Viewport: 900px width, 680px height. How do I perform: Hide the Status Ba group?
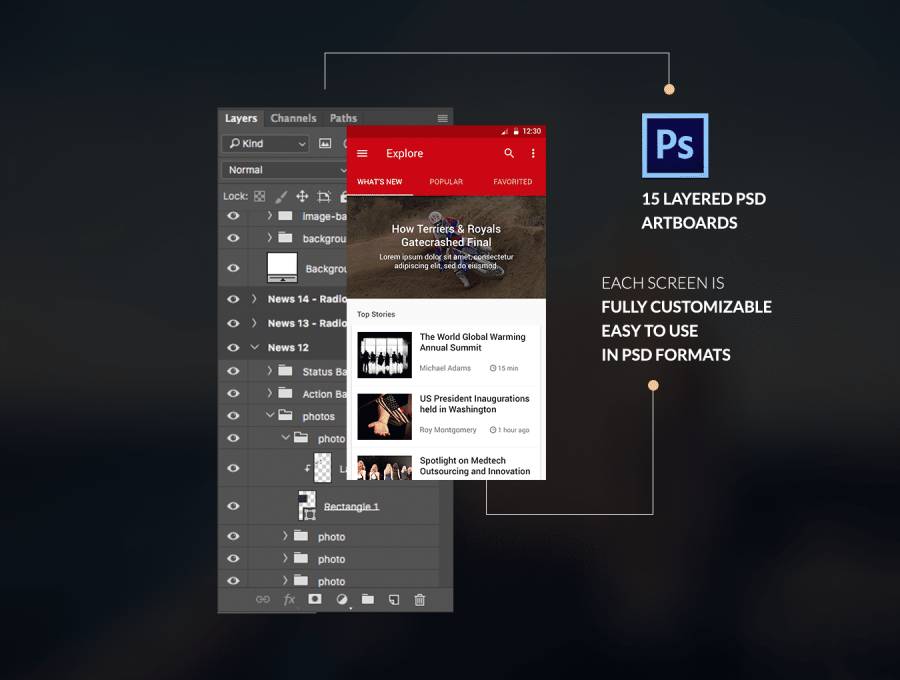pos(233,371)
